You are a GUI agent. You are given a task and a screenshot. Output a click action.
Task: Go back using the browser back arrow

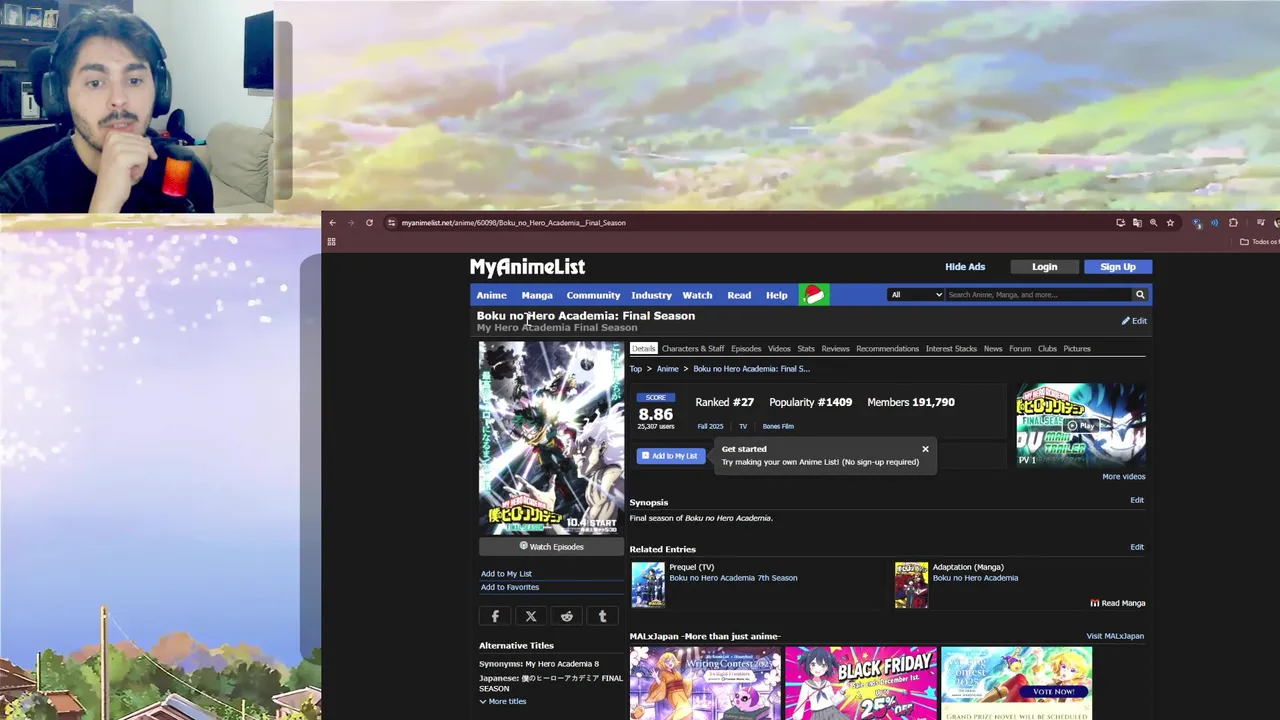coord(333,223)
